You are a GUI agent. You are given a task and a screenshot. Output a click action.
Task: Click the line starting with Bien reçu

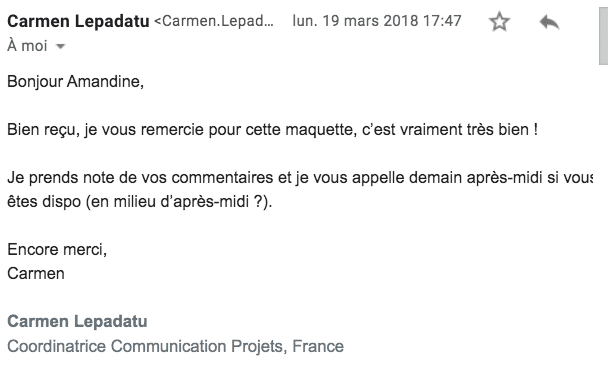(x=273, y=129)
